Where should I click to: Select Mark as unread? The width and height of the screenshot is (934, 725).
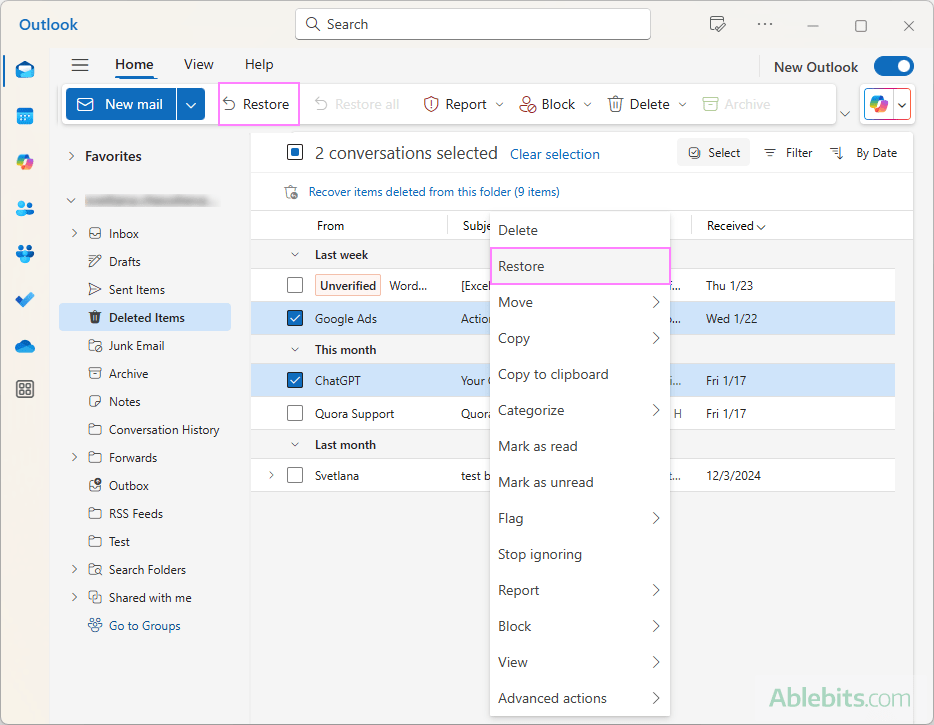point(580,482)
